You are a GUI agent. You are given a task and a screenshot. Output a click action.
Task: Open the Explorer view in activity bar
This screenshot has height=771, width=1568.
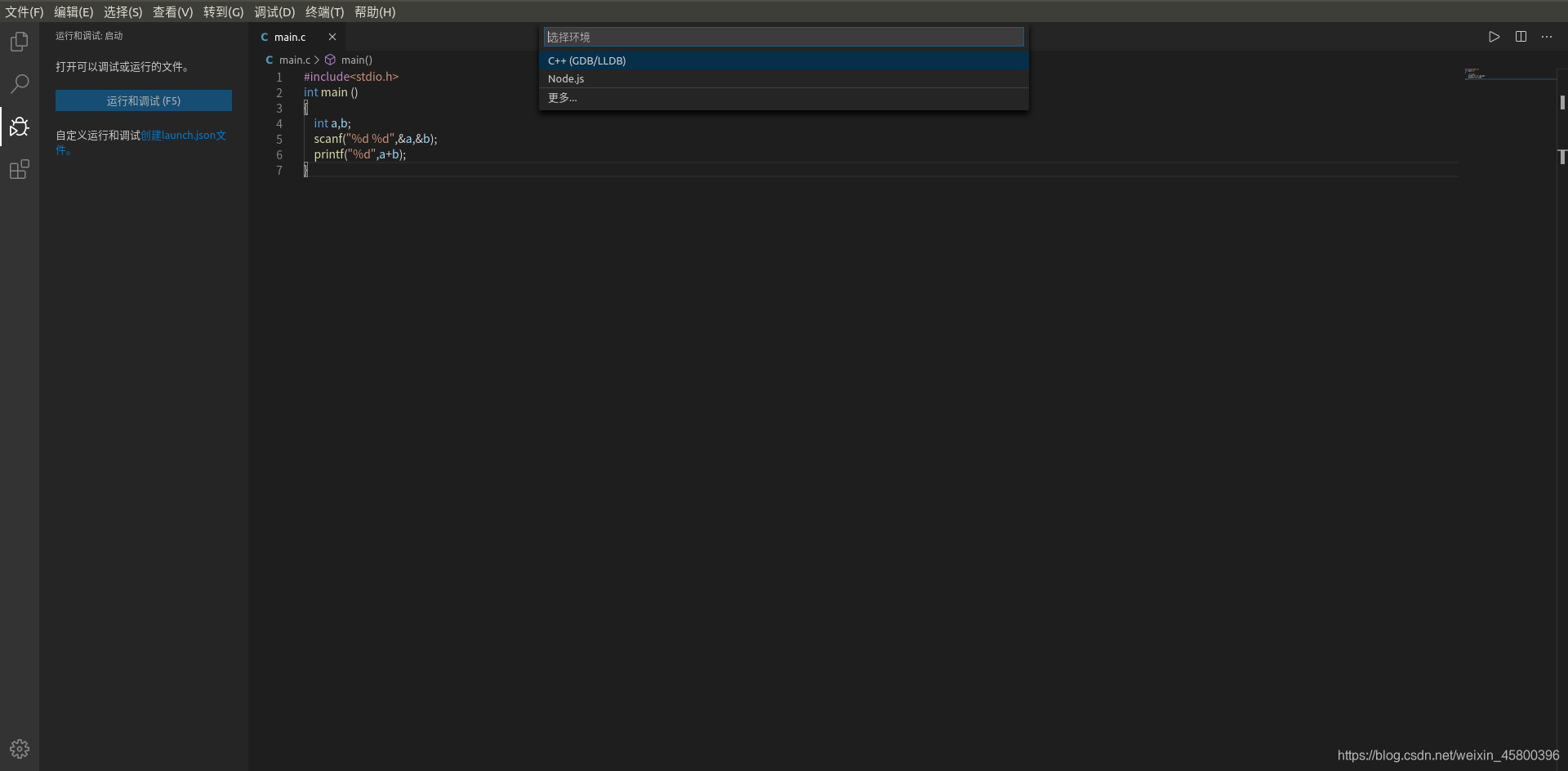[20, 42]
